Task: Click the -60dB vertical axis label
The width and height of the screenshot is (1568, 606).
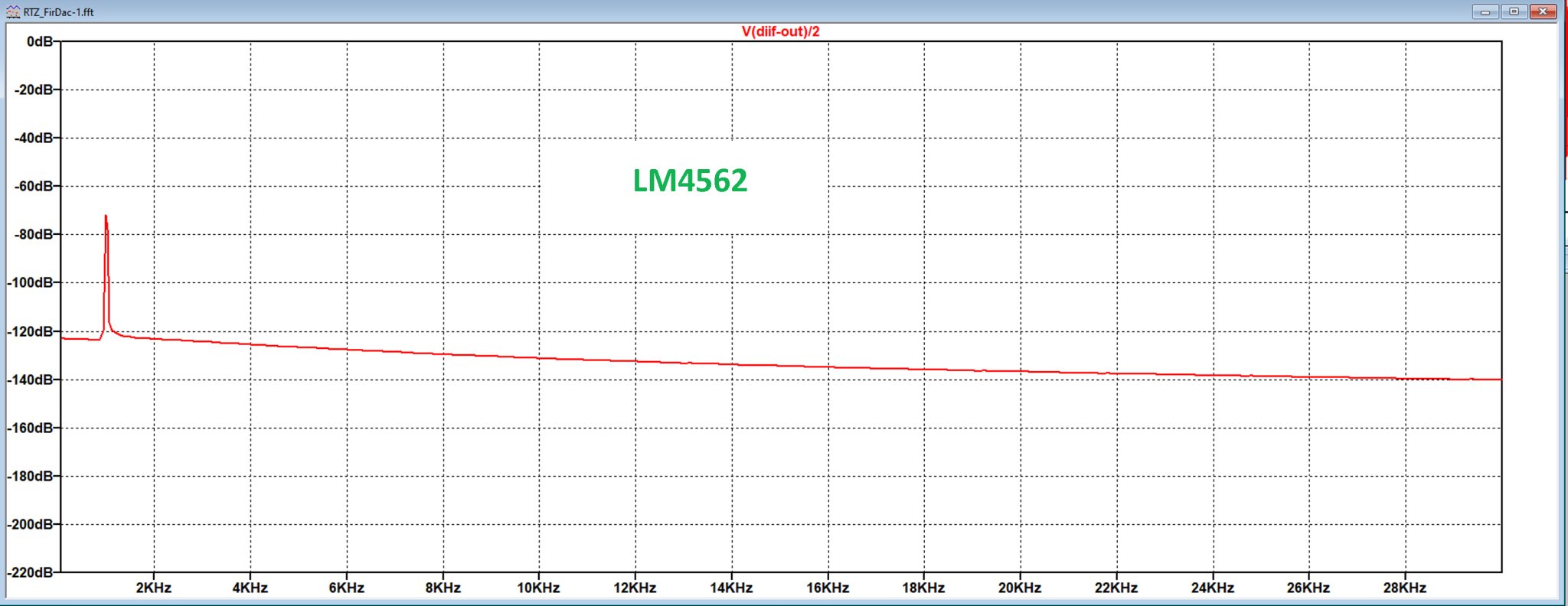Action: (34, 186)
